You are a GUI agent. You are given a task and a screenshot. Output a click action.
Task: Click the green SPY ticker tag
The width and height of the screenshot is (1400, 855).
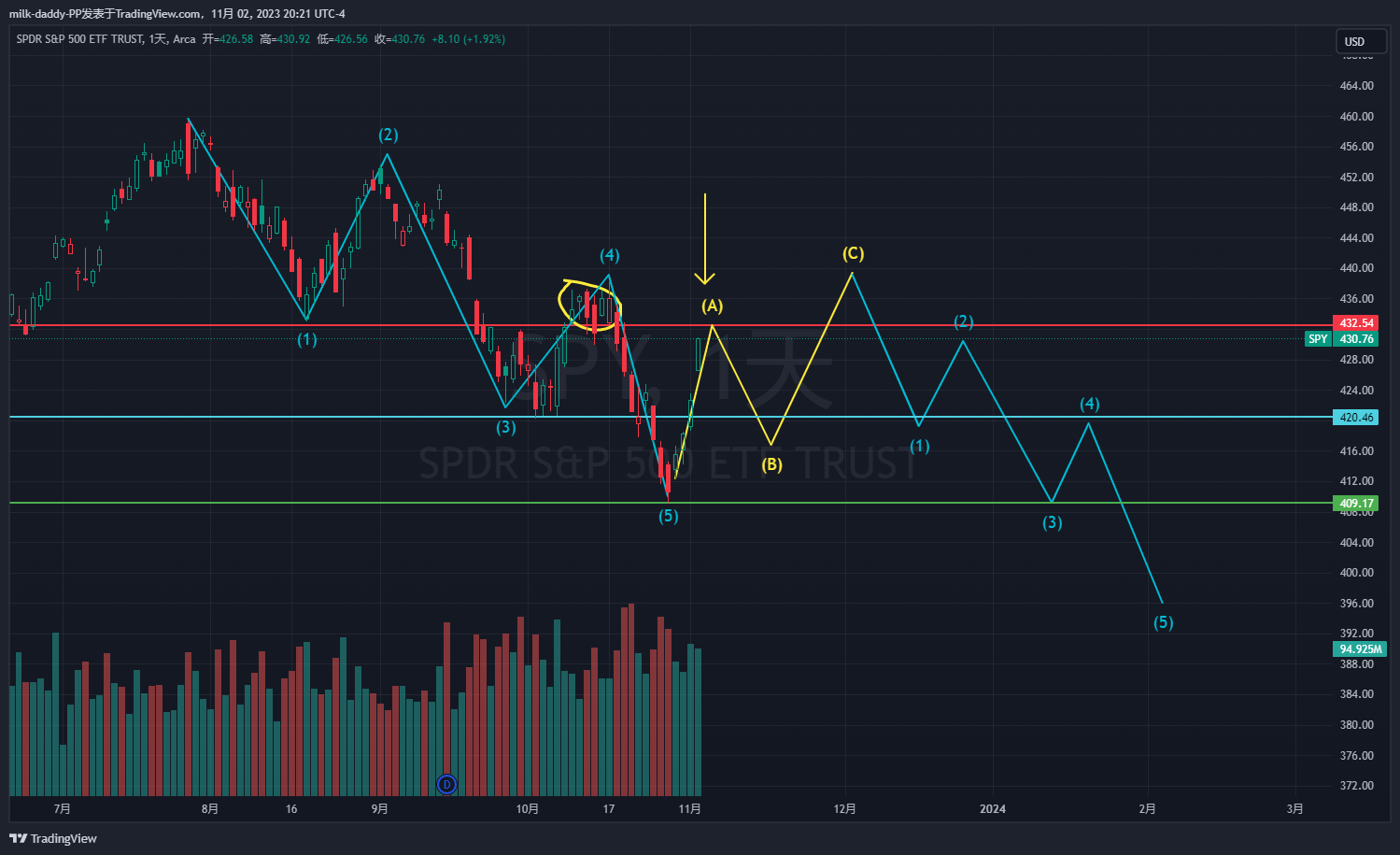(x=1318, y=339)
